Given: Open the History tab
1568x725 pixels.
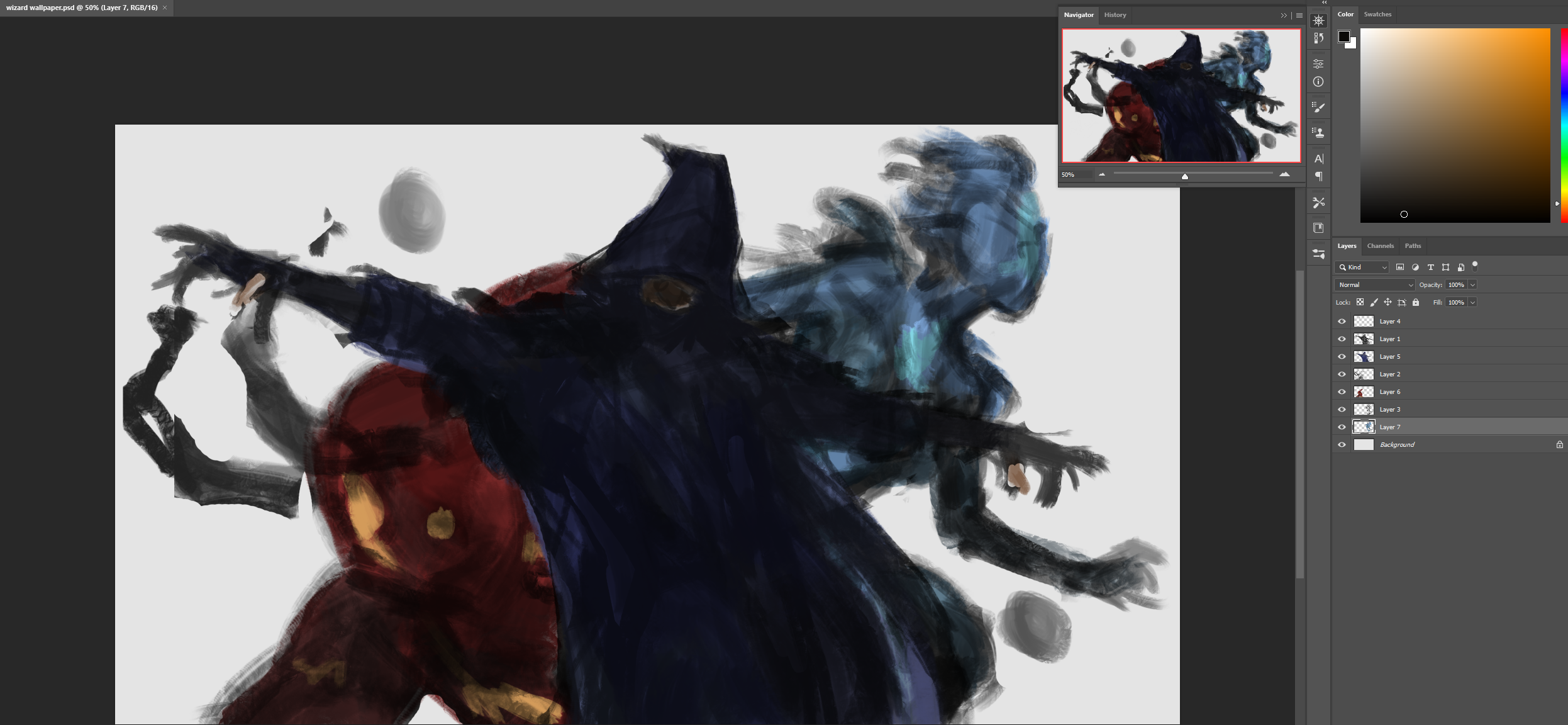Looking at the screenshot, I should (x=1115, y=15).
